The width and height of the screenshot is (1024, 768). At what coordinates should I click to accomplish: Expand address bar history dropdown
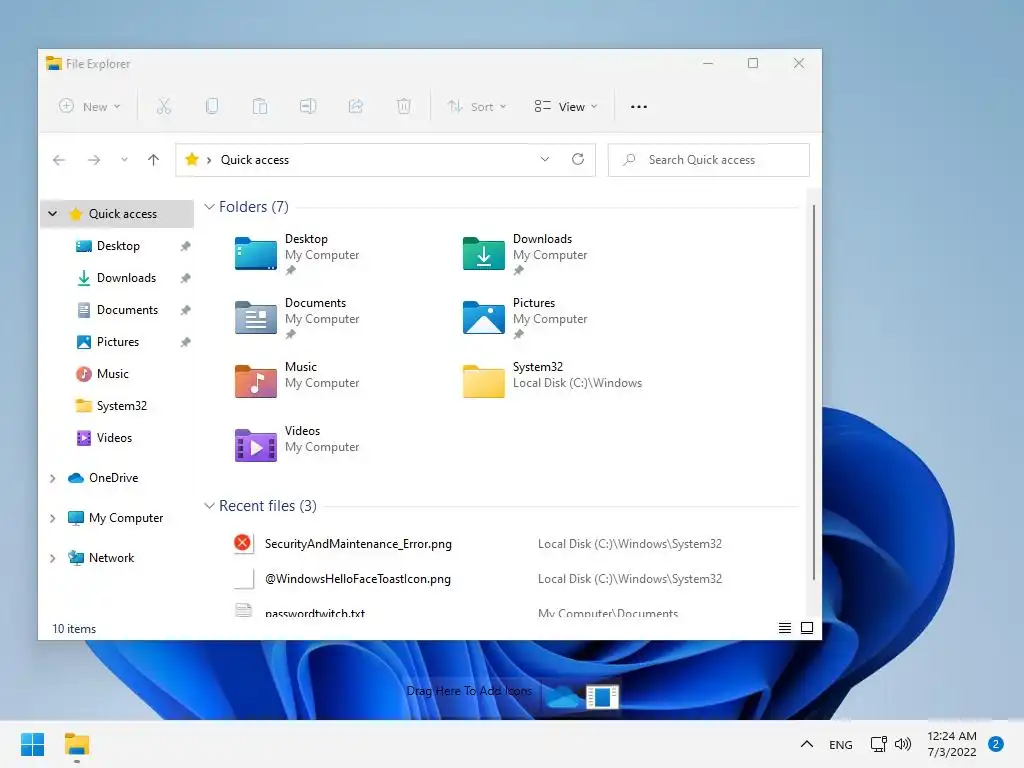(545, 159)
